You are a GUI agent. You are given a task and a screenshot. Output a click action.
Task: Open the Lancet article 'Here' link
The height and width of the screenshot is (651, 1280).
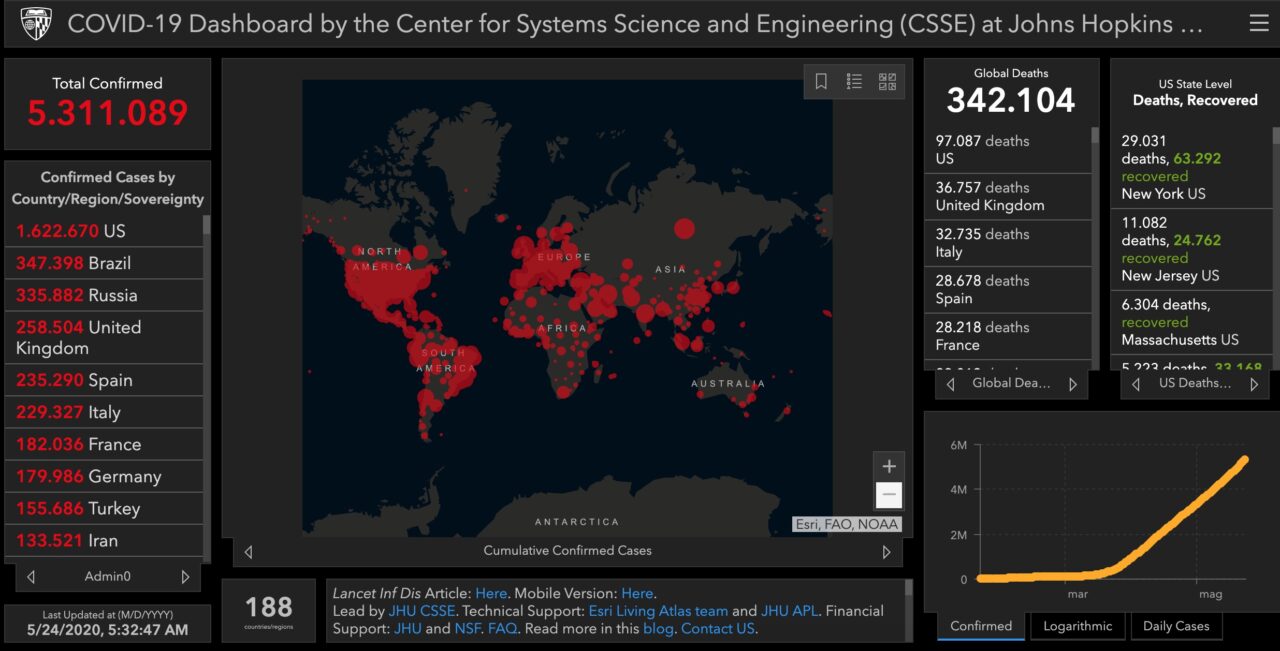pos(491,593)
